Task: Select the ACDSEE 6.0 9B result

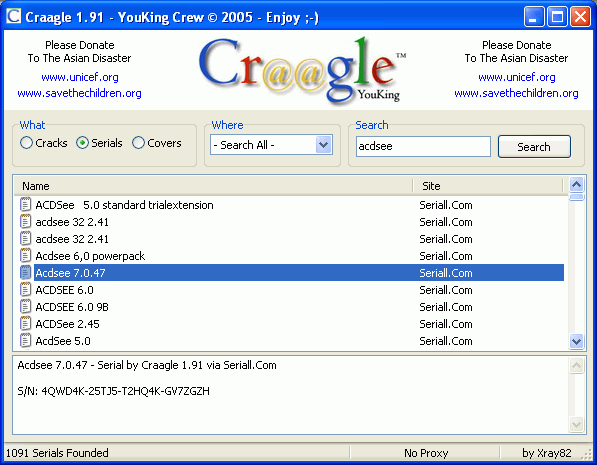Action: tap(291, 307)
